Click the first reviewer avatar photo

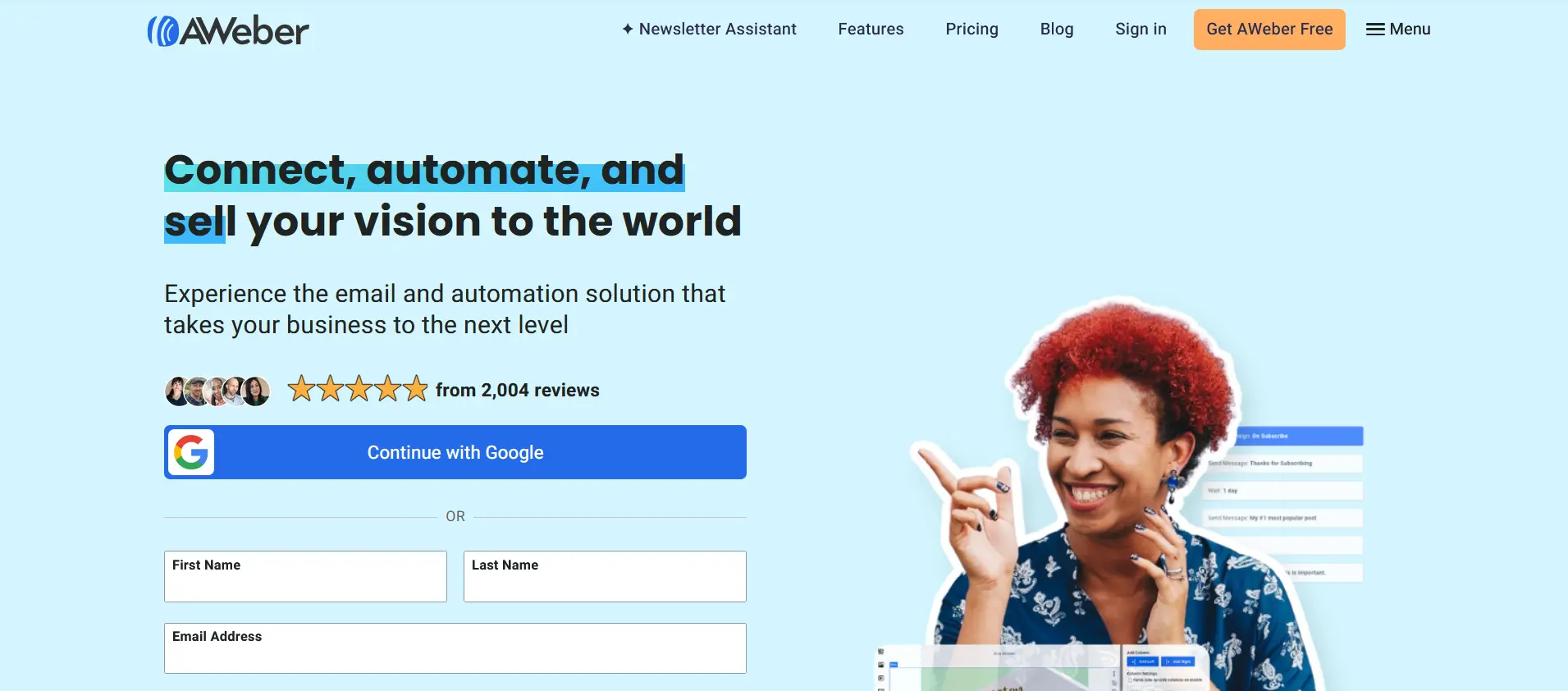[176, 391]
